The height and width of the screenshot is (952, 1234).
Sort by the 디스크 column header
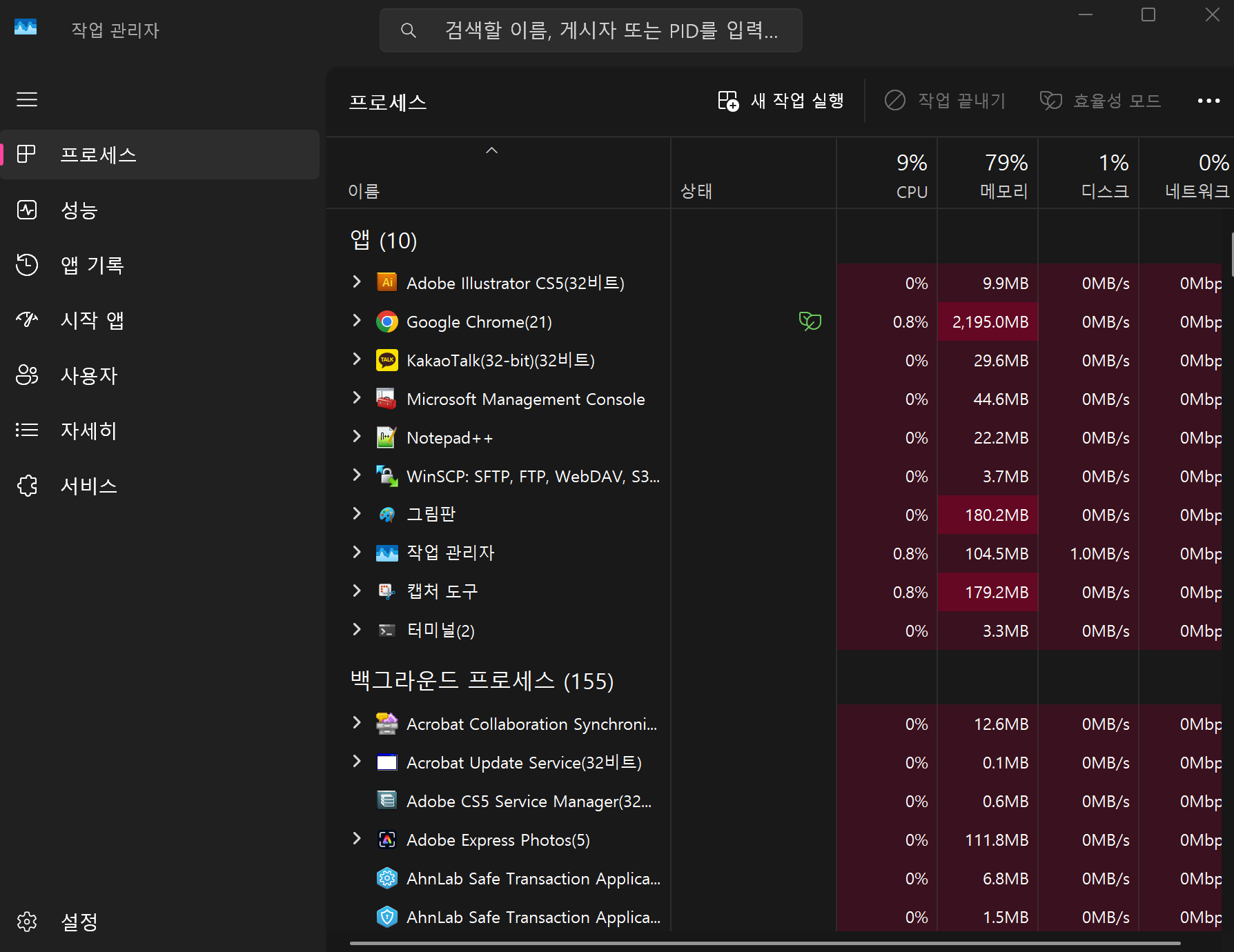[1088, 174]
